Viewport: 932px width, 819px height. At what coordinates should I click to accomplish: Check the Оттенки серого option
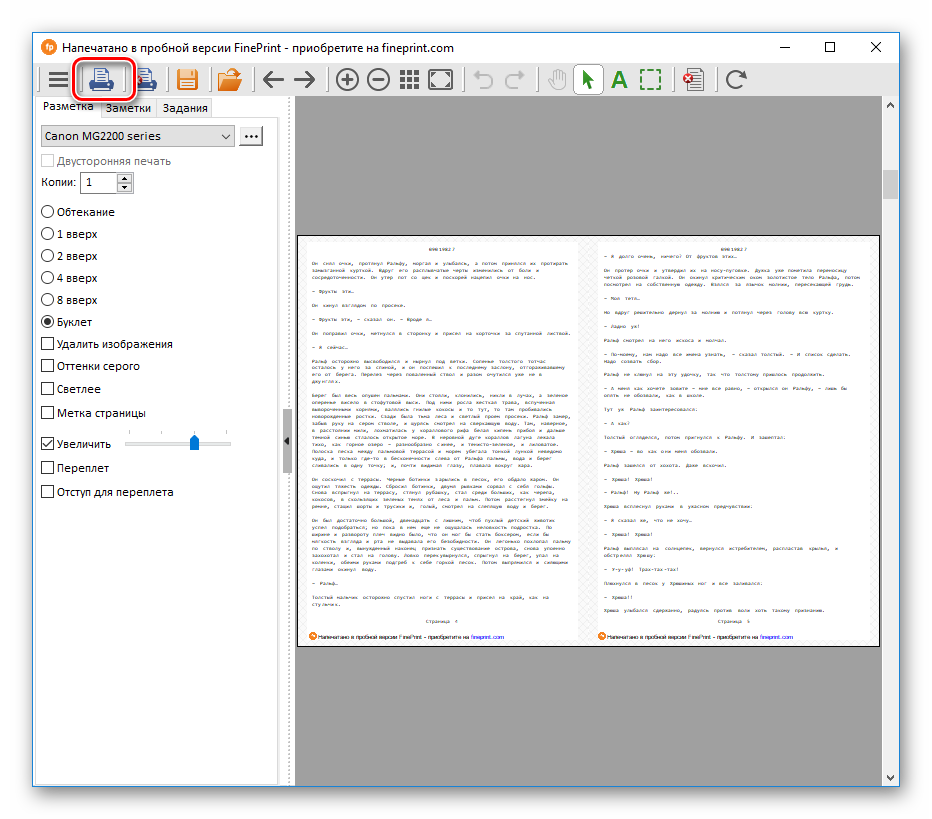point(48,366)
